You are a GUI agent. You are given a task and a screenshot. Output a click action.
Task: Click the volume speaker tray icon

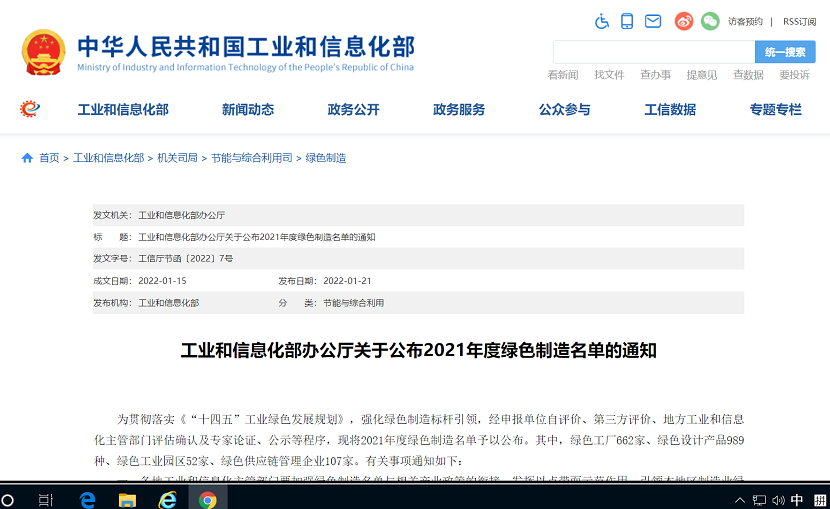777,499
